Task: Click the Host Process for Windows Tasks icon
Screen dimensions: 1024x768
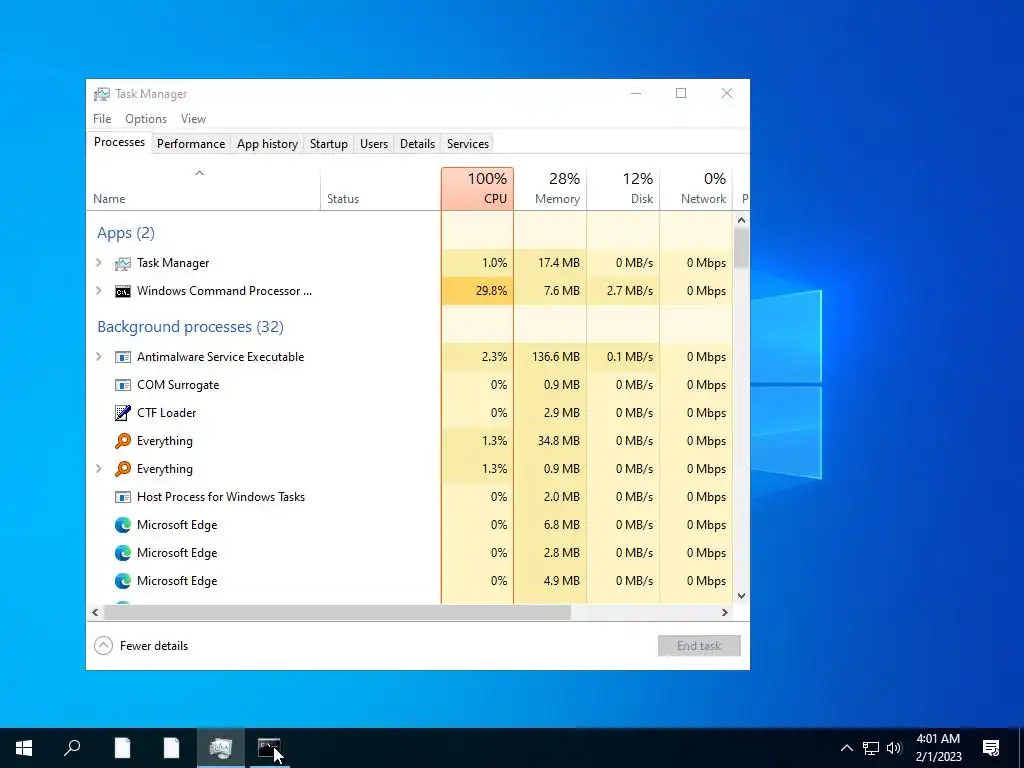Action: [123, 497]
